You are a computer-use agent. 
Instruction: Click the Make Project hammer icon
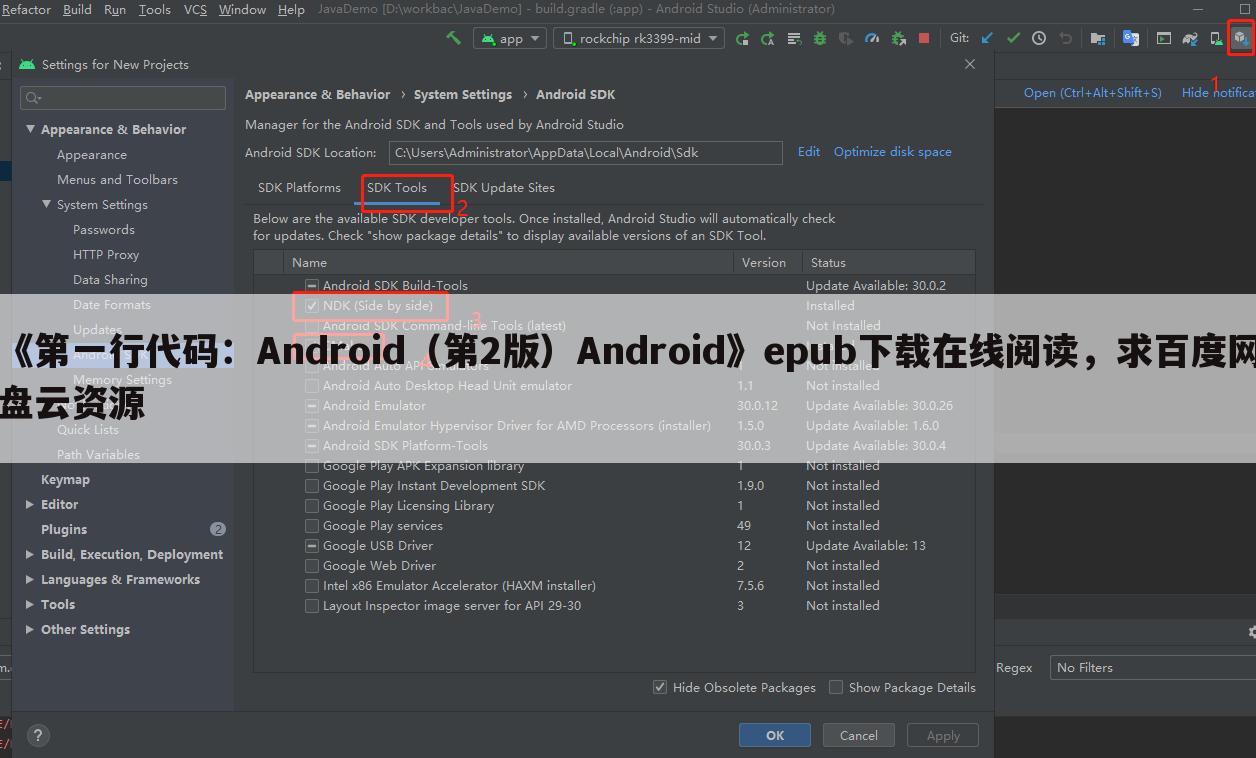click(454, 38)
